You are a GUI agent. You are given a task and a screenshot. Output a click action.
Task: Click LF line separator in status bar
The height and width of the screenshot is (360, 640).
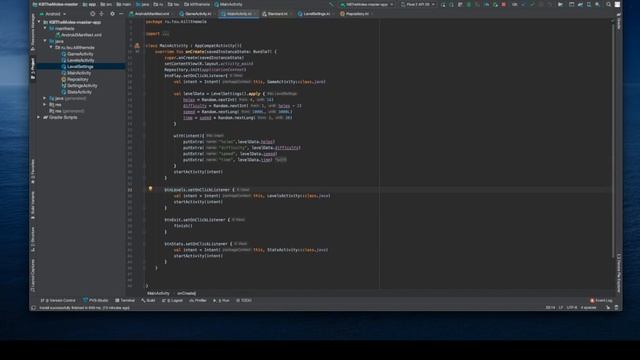561,308
